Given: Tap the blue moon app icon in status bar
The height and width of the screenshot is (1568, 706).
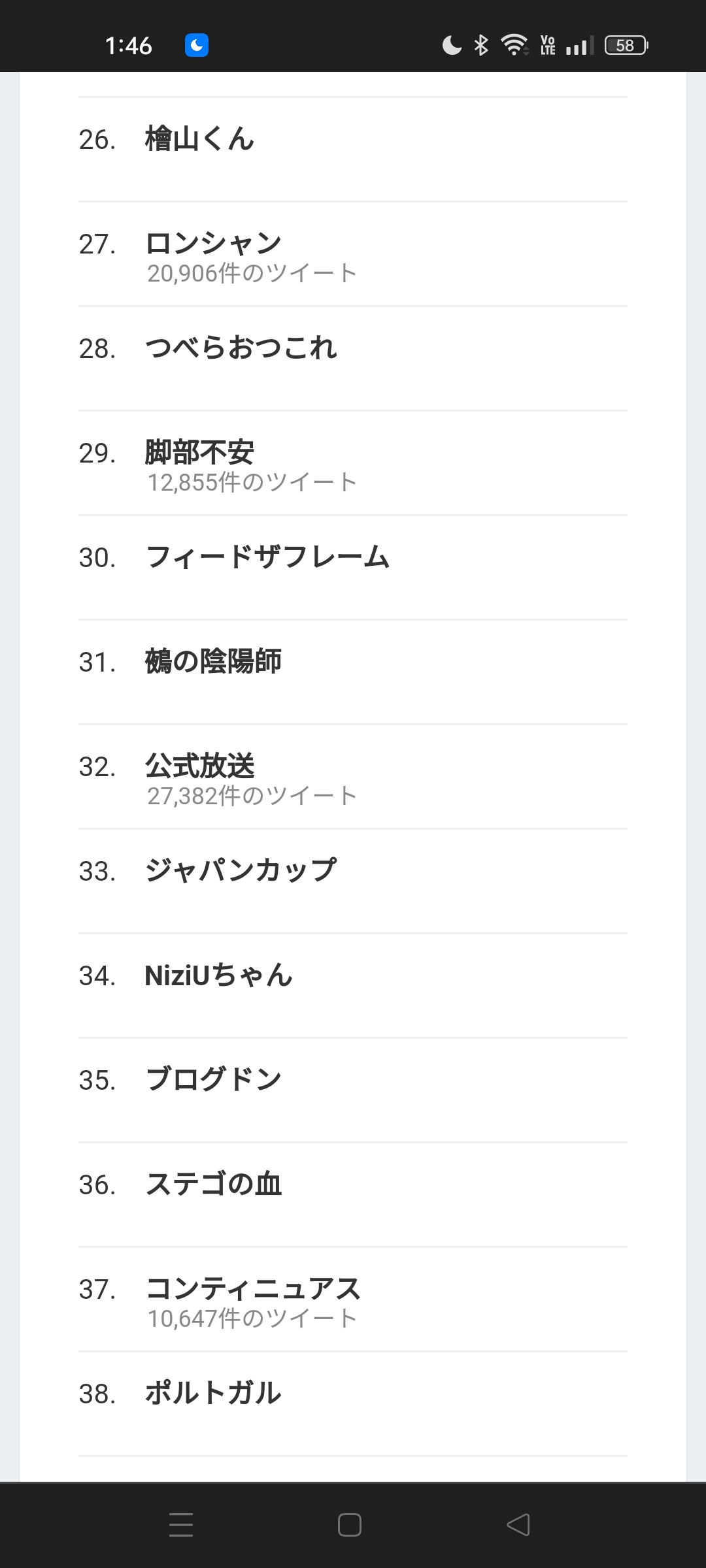Looking at the screenshot, I should click(197, 45).
